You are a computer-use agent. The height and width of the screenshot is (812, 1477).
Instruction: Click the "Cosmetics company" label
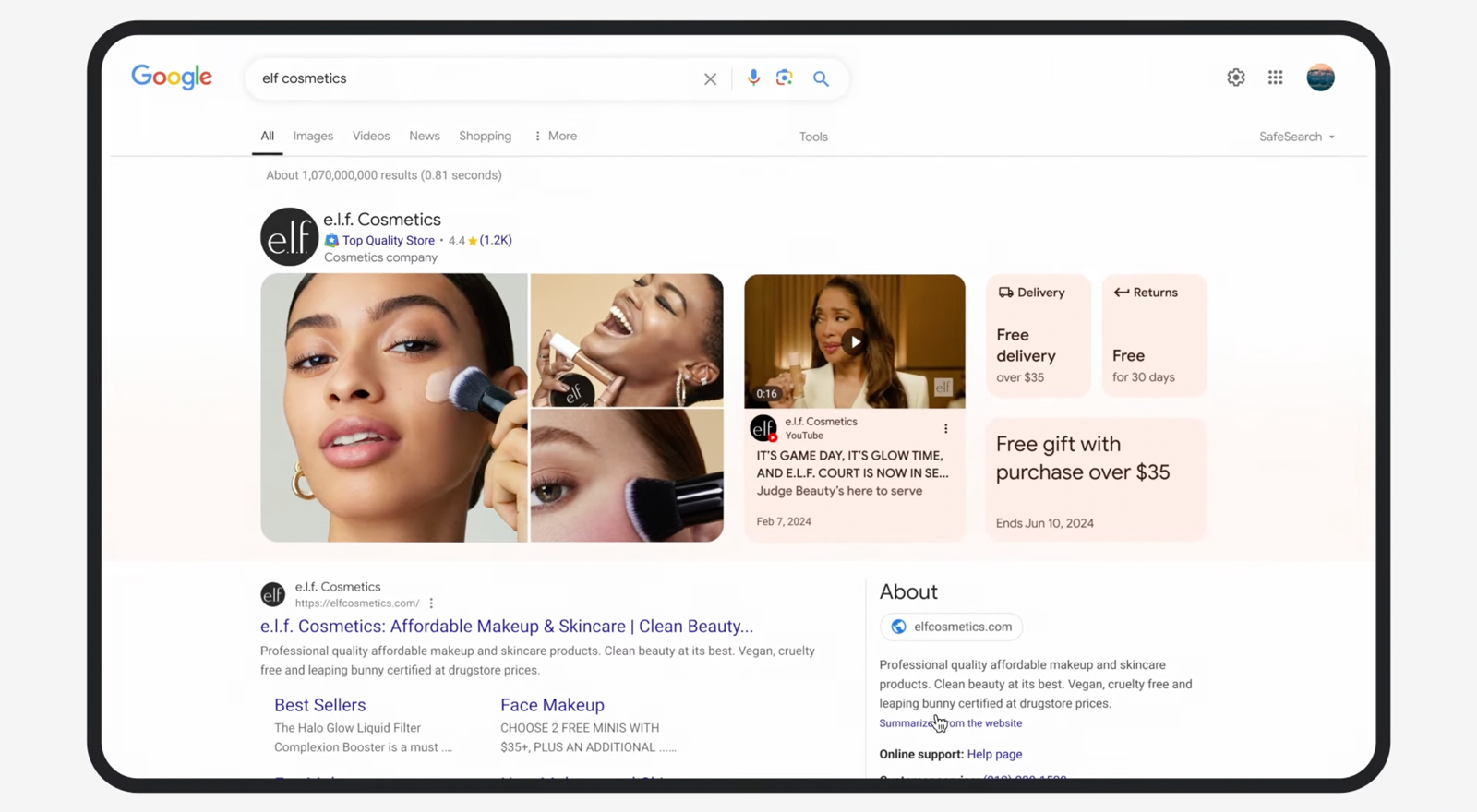[380, 257]
